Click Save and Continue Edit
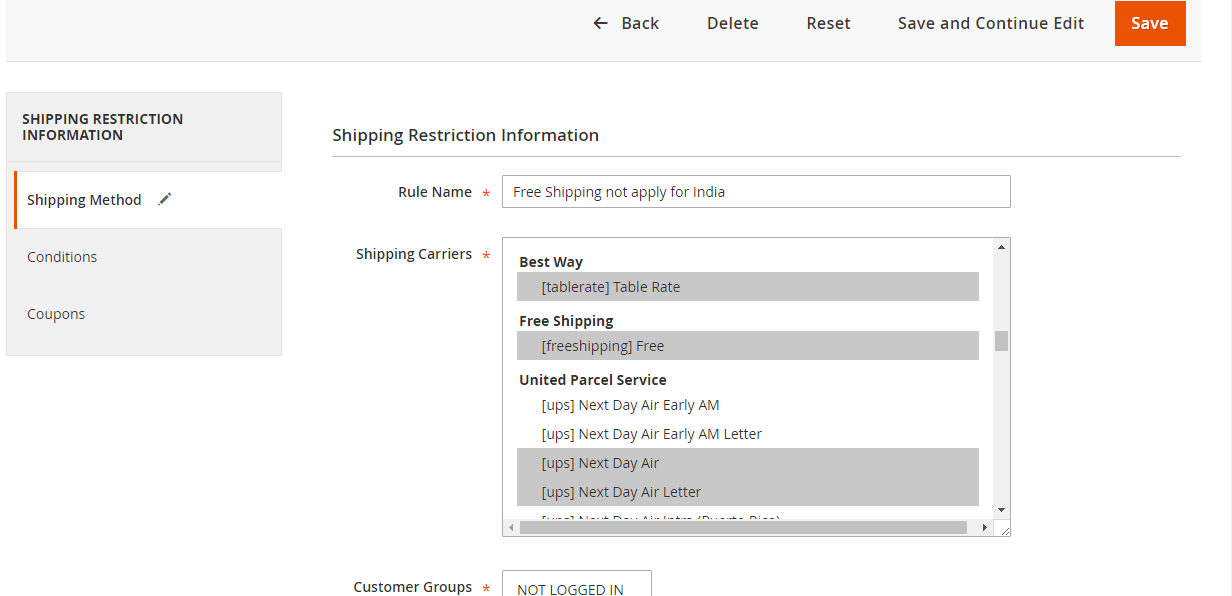 pos(990,23)
